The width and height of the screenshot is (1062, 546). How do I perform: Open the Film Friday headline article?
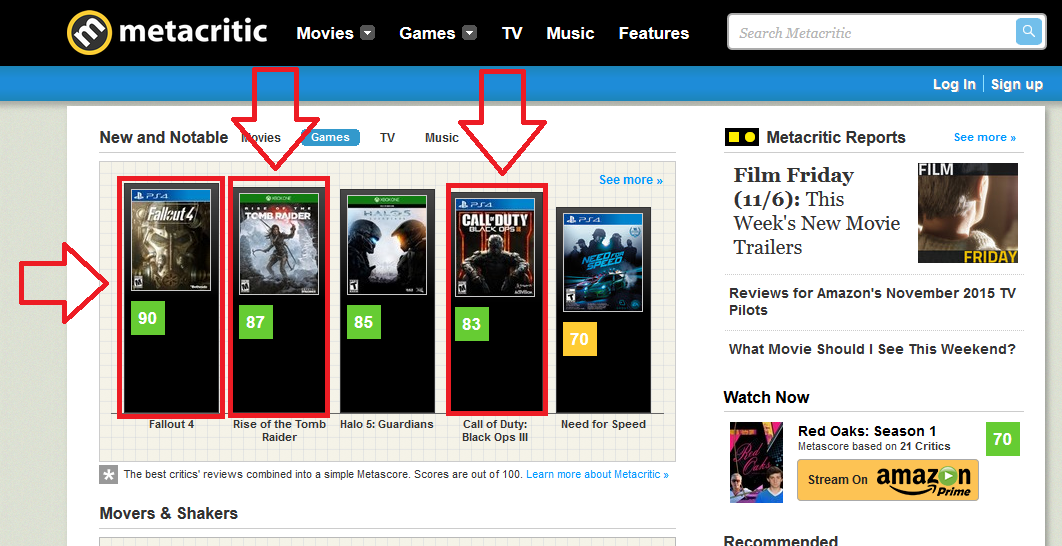(x=817, y=211)
